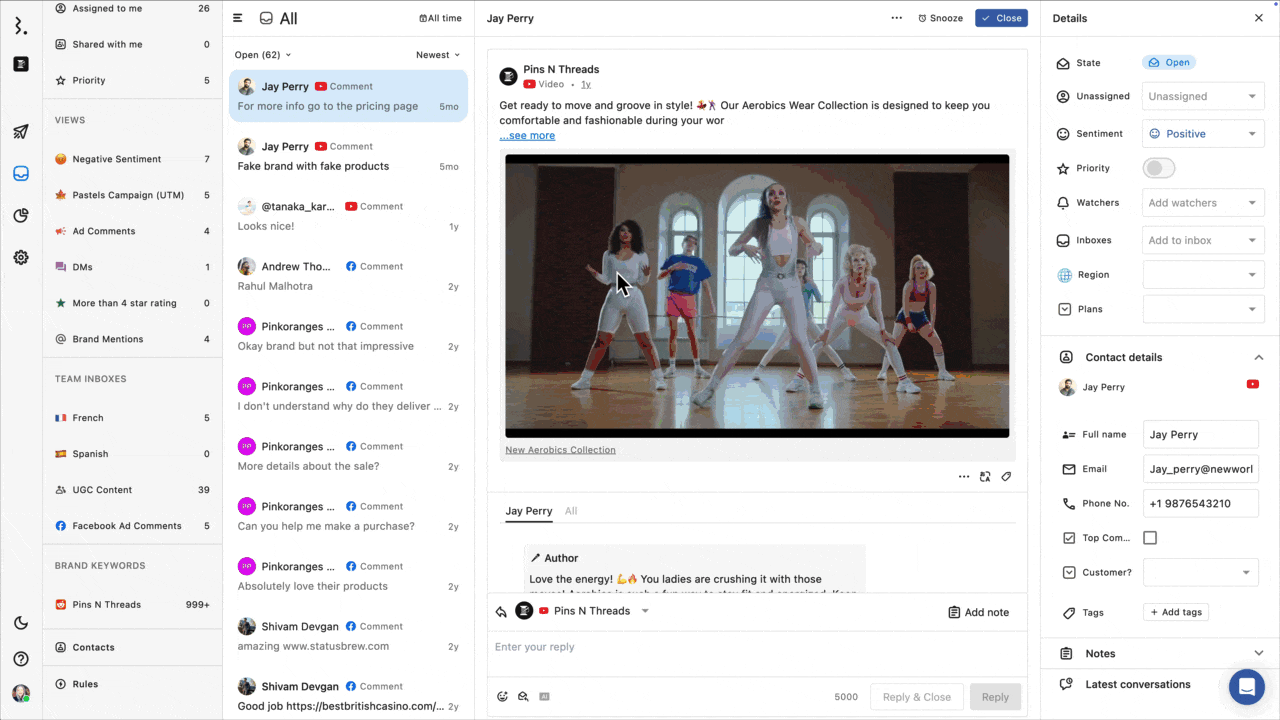This screenshot has width=1280, height=720.
Task: Collapse the Contact details section
Action: (x=1259, y=357)
